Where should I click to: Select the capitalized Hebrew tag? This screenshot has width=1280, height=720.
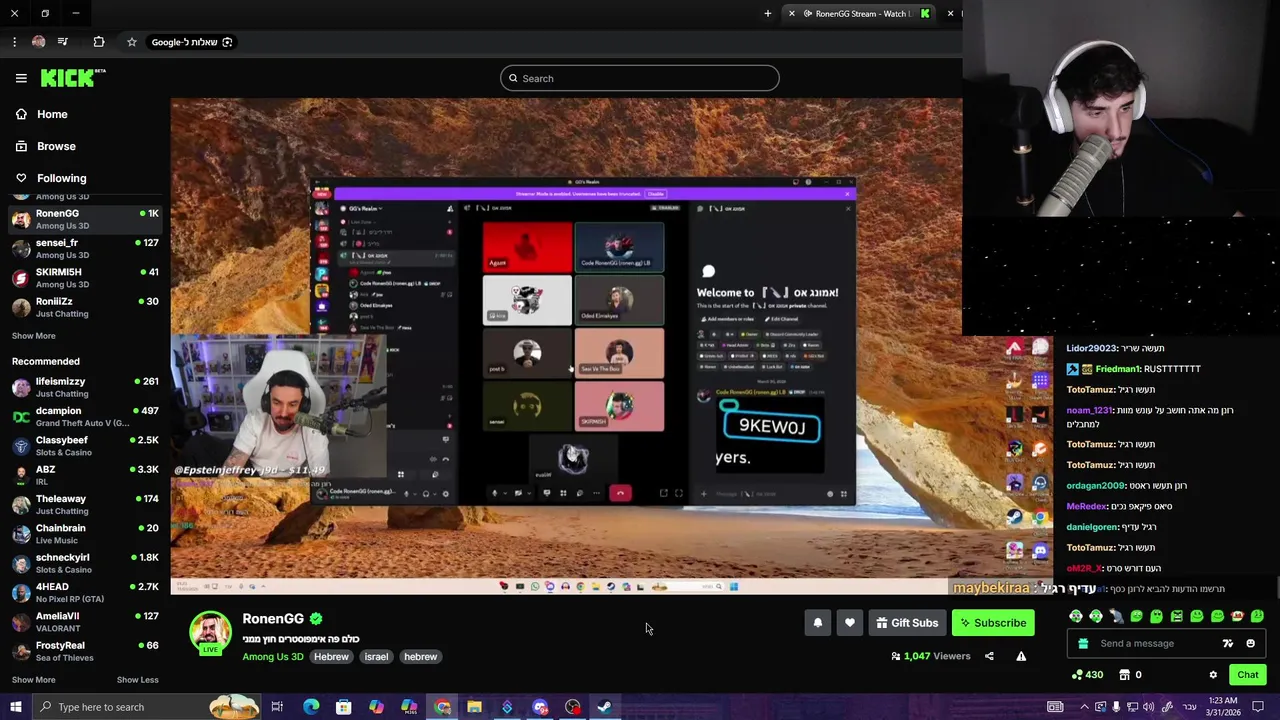coord(331,657)
